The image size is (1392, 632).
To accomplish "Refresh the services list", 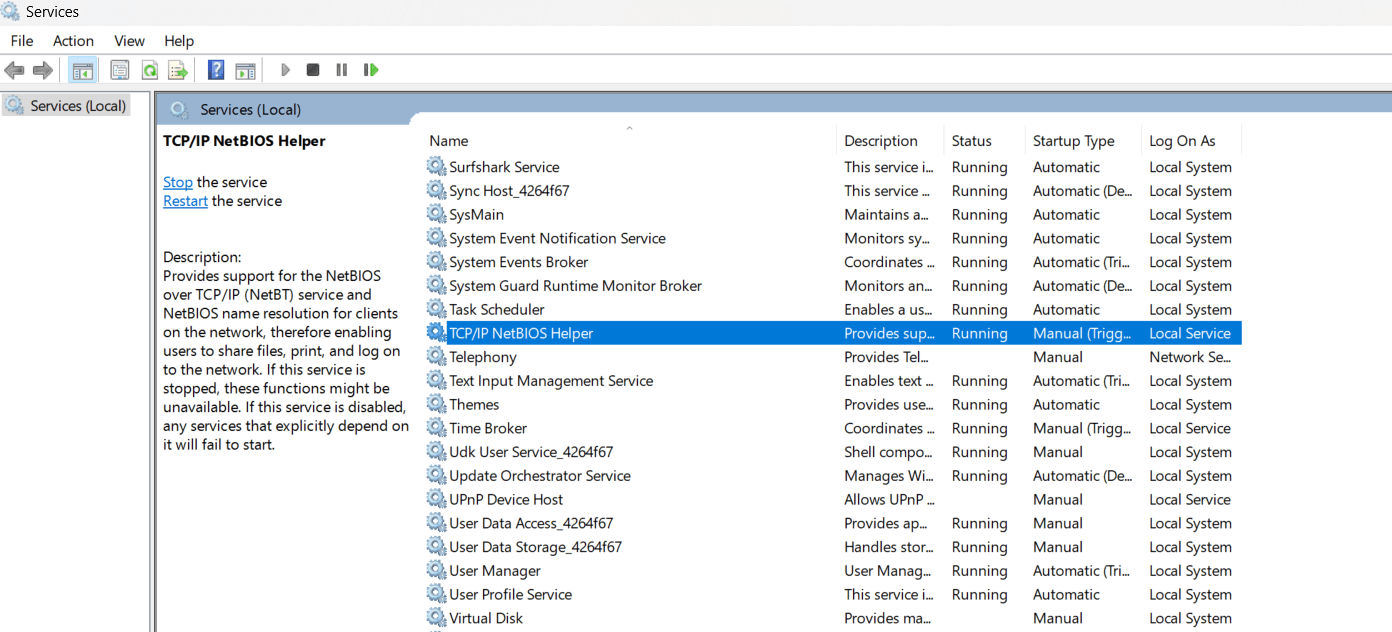I will pyautogui.click(x=149, y=69).
